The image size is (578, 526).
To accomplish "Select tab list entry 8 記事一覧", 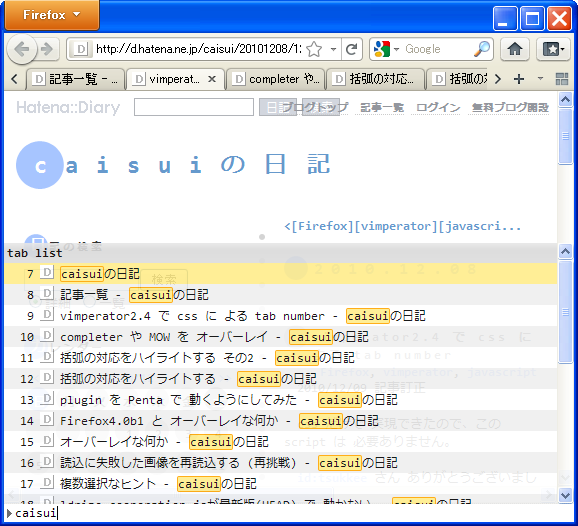I will pyautogui.click(x=281, y=295).
